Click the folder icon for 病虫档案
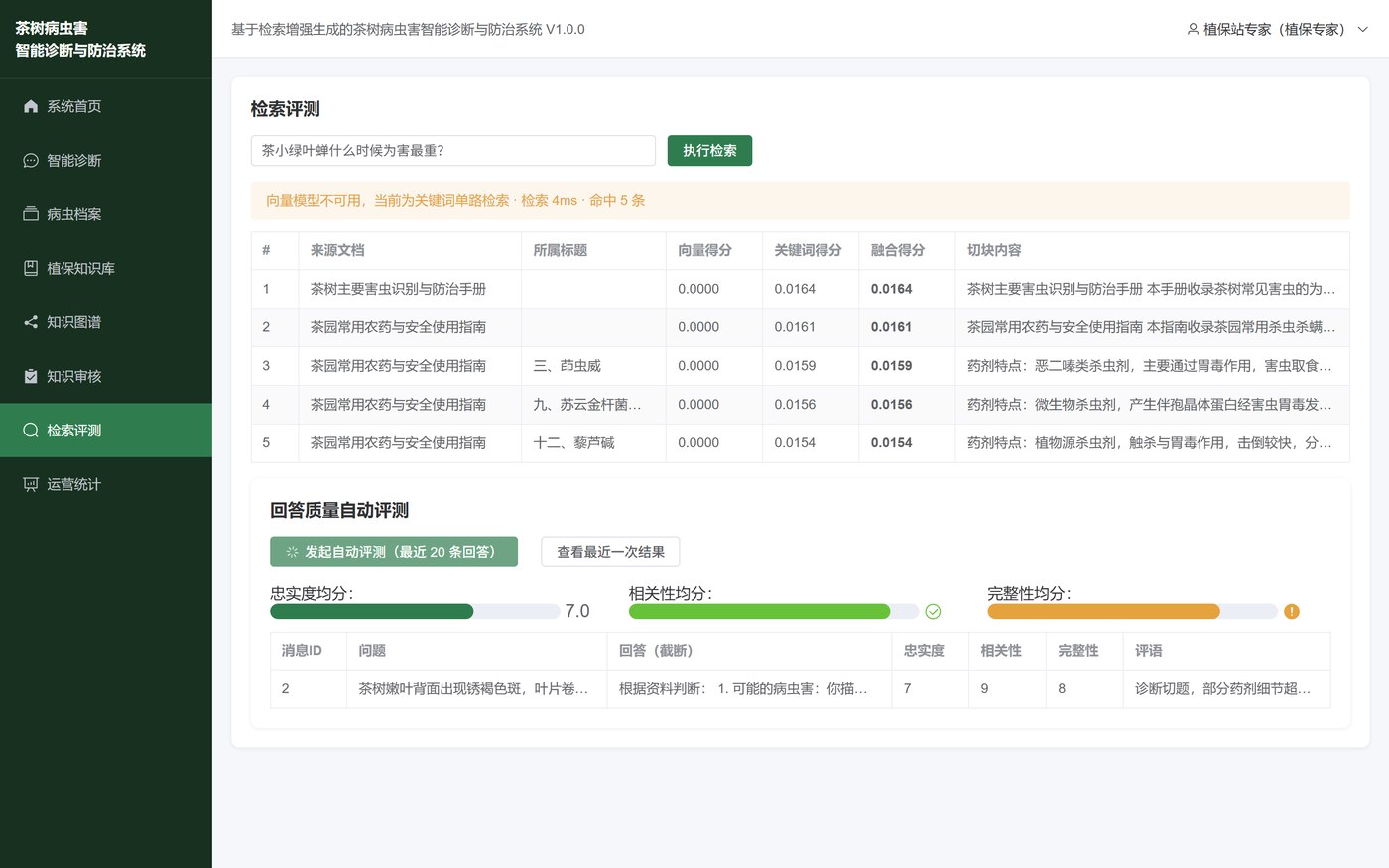The image size is (1389, 868). [x=31, y=214]
